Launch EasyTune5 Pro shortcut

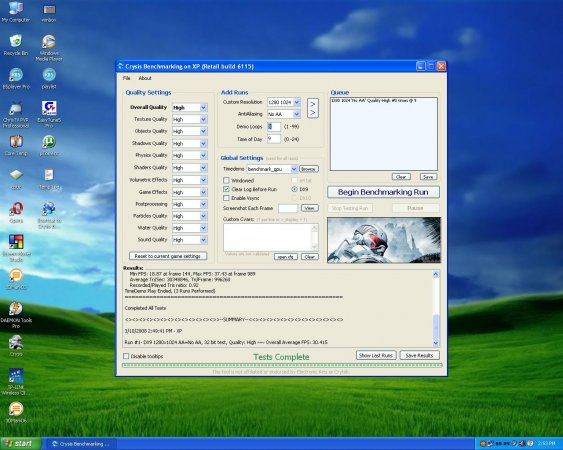49,114
